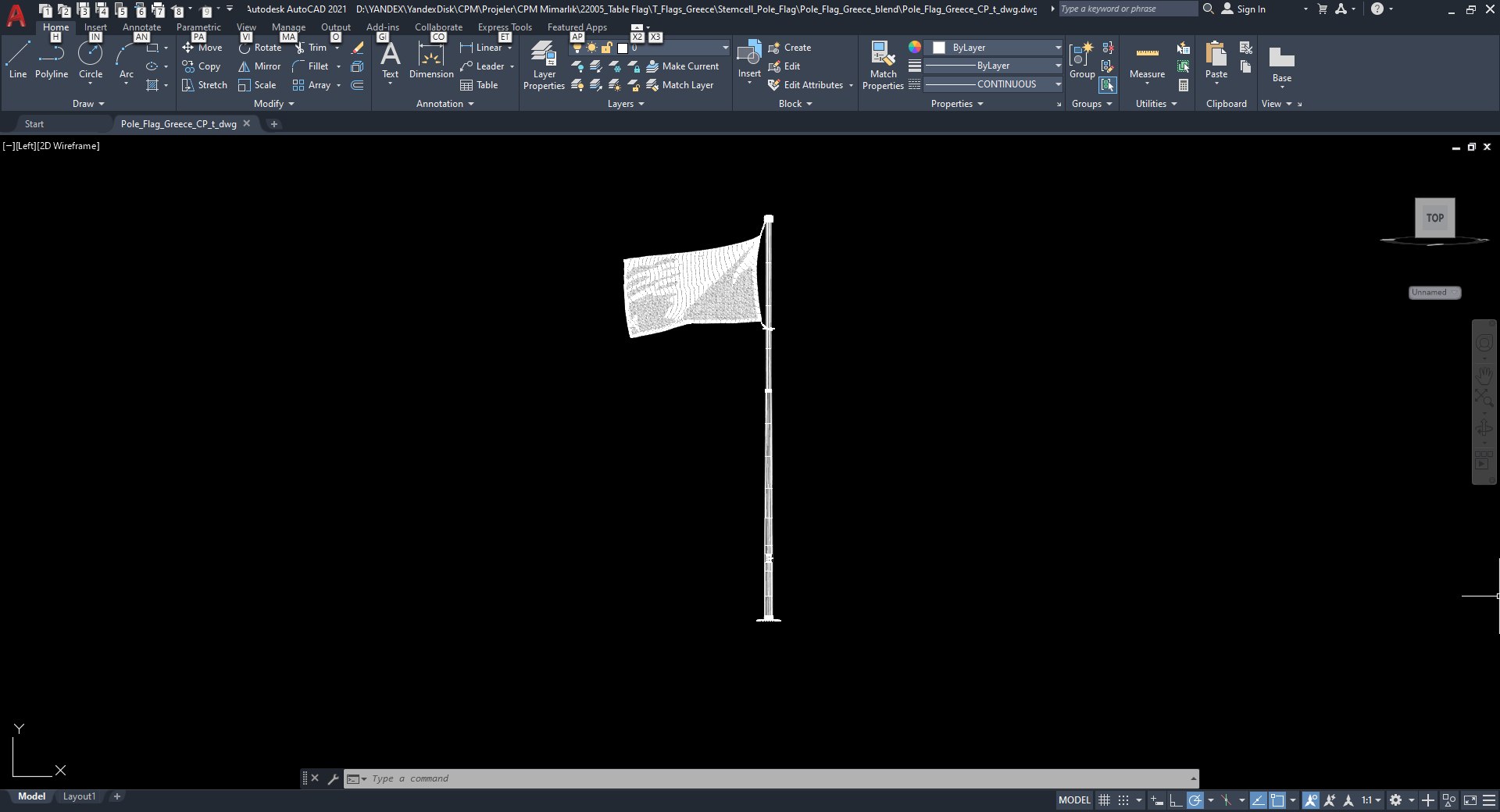This screenshot has height=812, width=1500.
Task: Open the Quick Calculator icon
Action: [1184, 85]
